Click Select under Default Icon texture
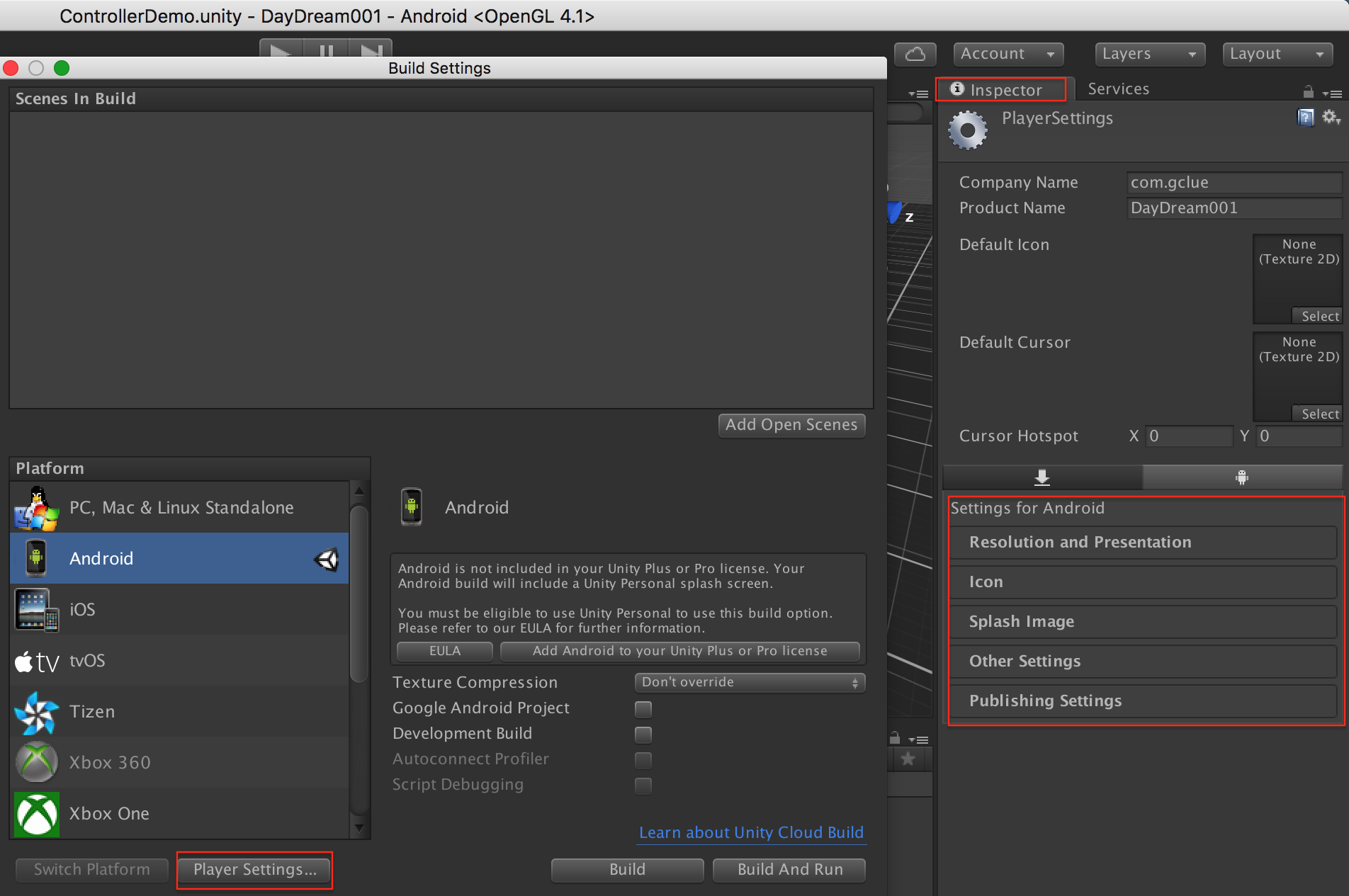This screenshot has width=1349, height=896. pos(1319,317)
